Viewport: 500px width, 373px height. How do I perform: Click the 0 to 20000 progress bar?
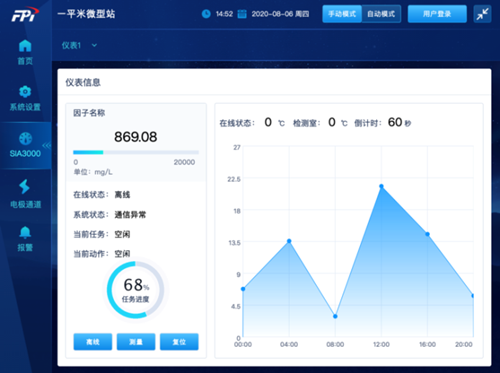tap(136, 152)
